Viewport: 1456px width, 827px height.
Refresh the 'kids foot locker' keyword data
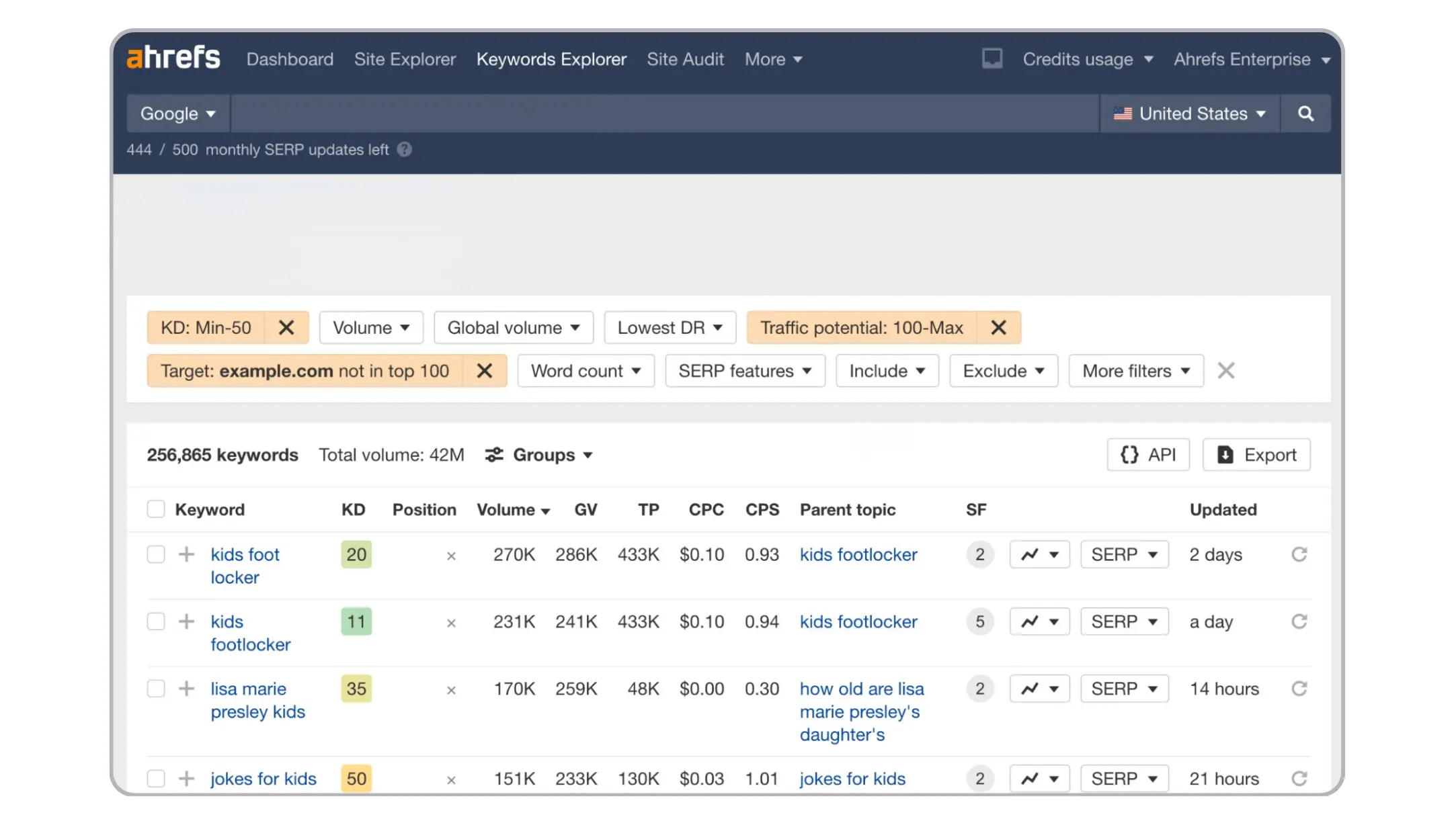point(1300,554)
